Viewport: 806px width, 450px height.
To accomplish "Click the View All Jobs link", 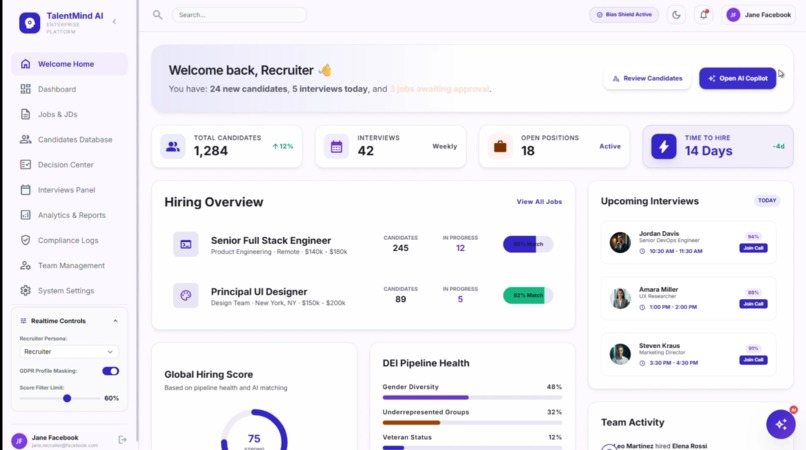I will click(x=539, y=202).
